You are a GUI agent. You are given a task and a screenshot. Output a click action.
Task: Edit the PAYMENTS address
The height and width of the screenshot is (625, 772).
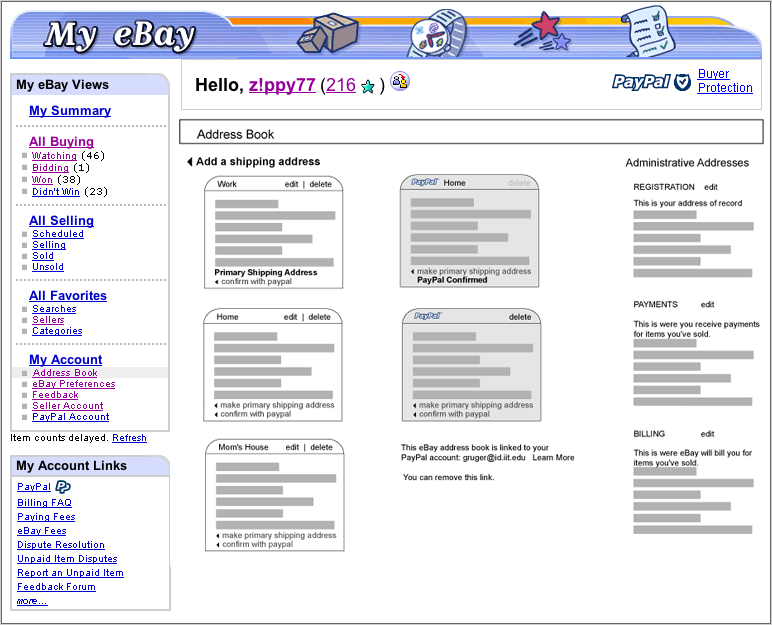pyautogui.click(x=708, y=304)
